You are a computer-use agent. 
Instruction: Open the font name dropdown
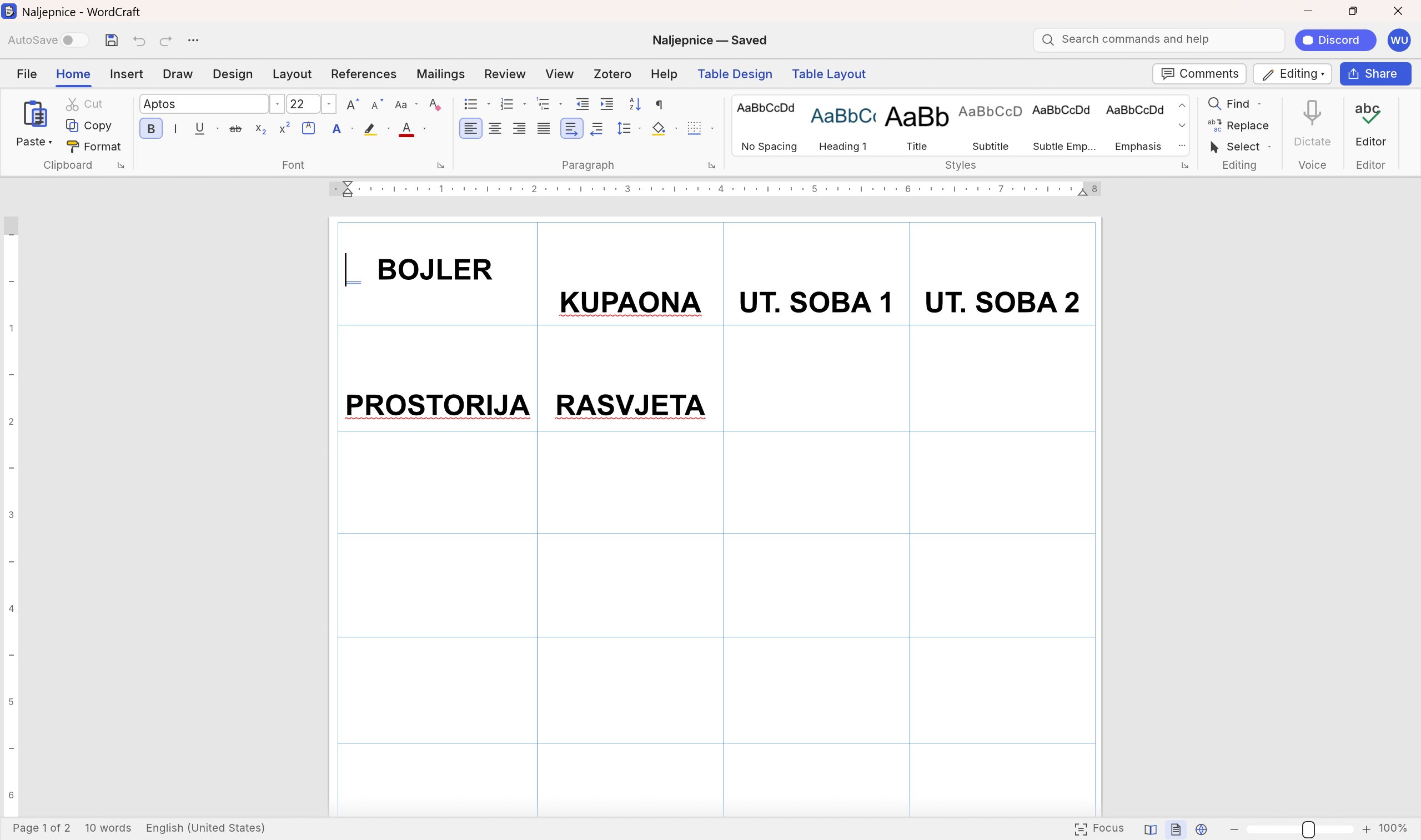click(x=277, y=104)
